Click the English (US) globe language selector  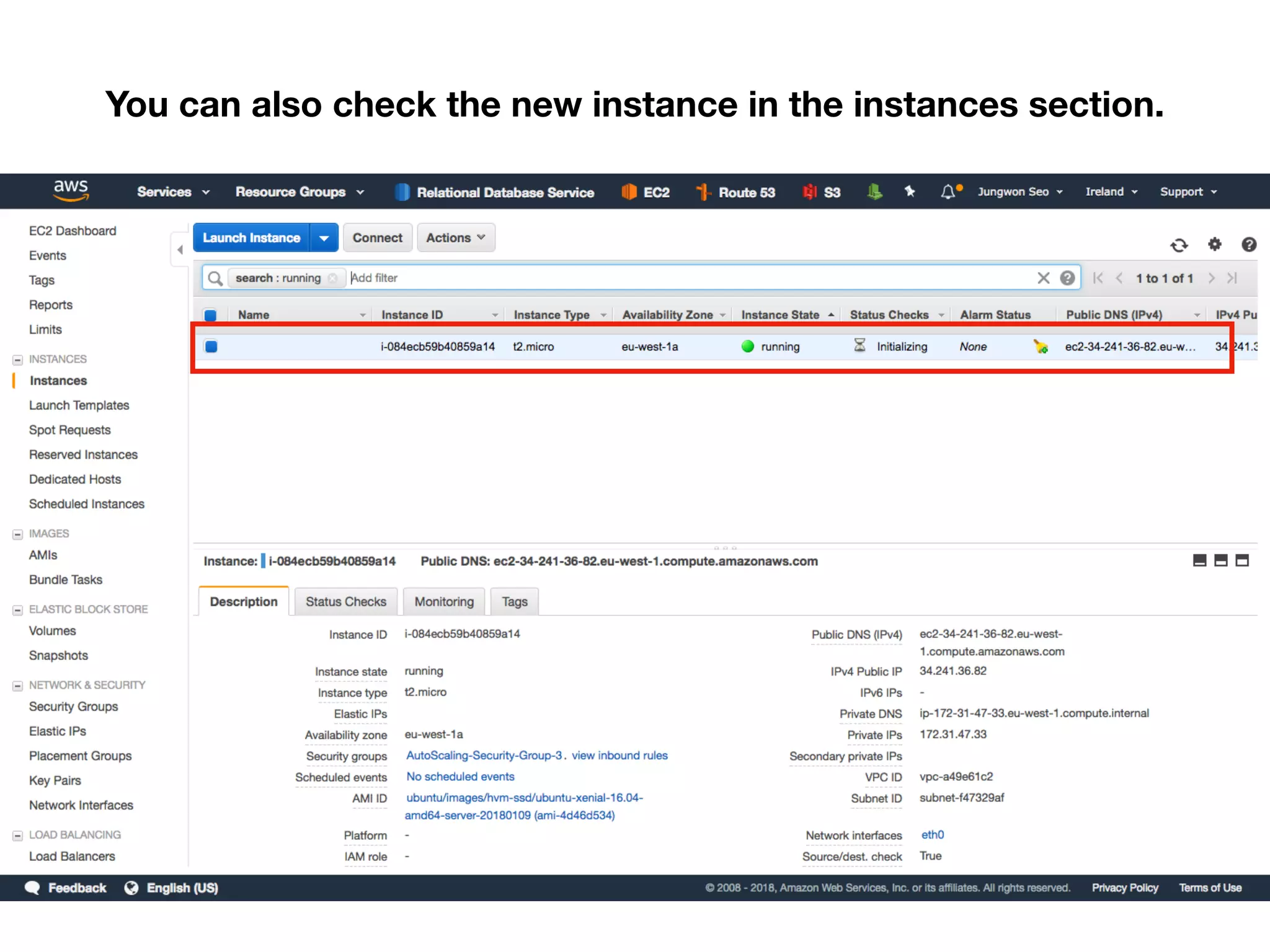tap(171, 888)
